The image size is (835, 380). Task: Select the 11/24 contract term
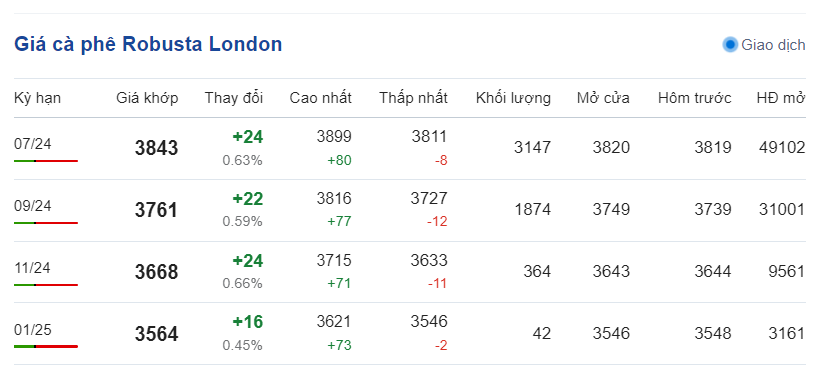click(32, 268)
